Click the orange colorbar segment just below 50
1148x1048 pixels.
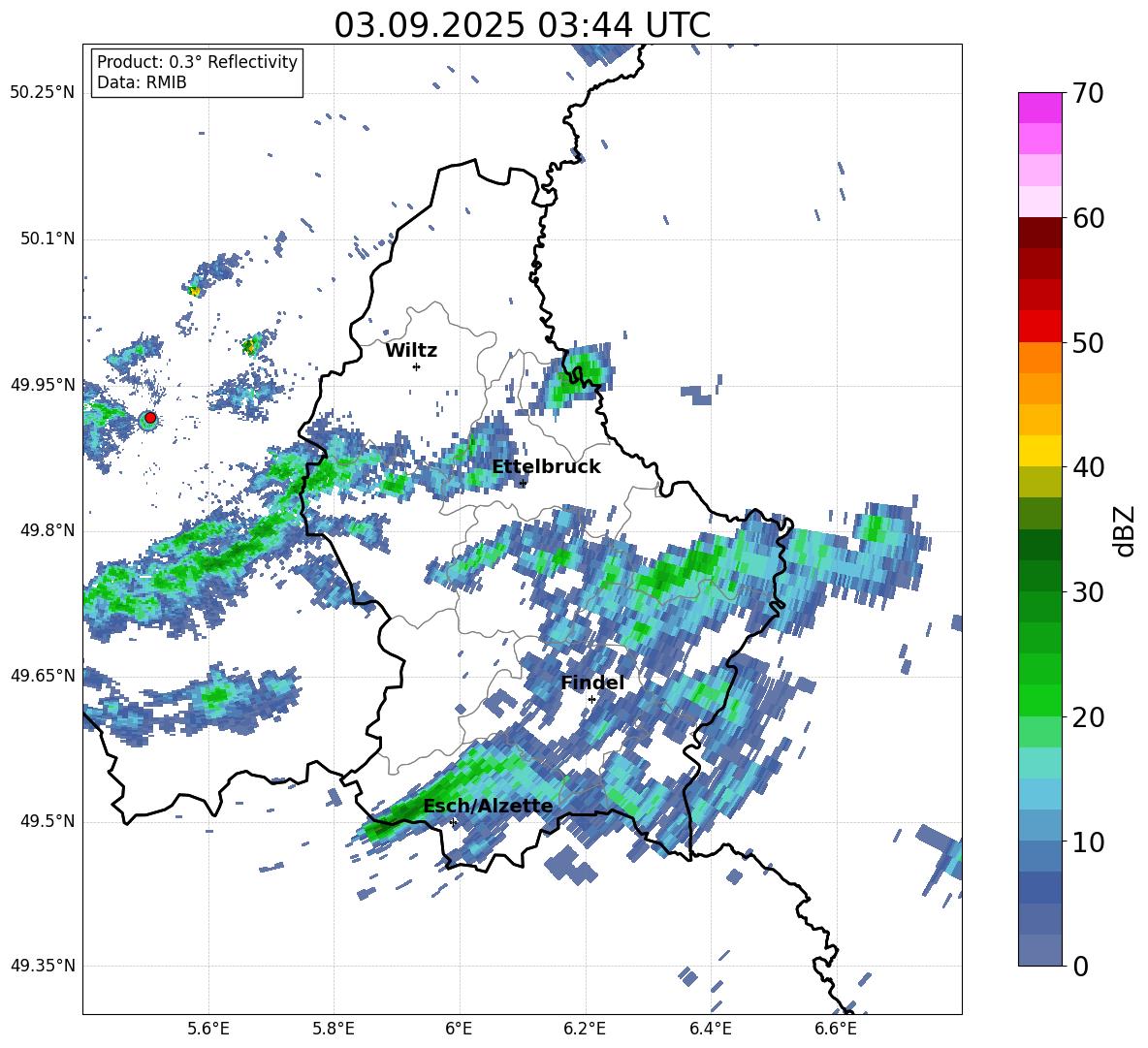pyautogui.click(x=1039, y=357)
